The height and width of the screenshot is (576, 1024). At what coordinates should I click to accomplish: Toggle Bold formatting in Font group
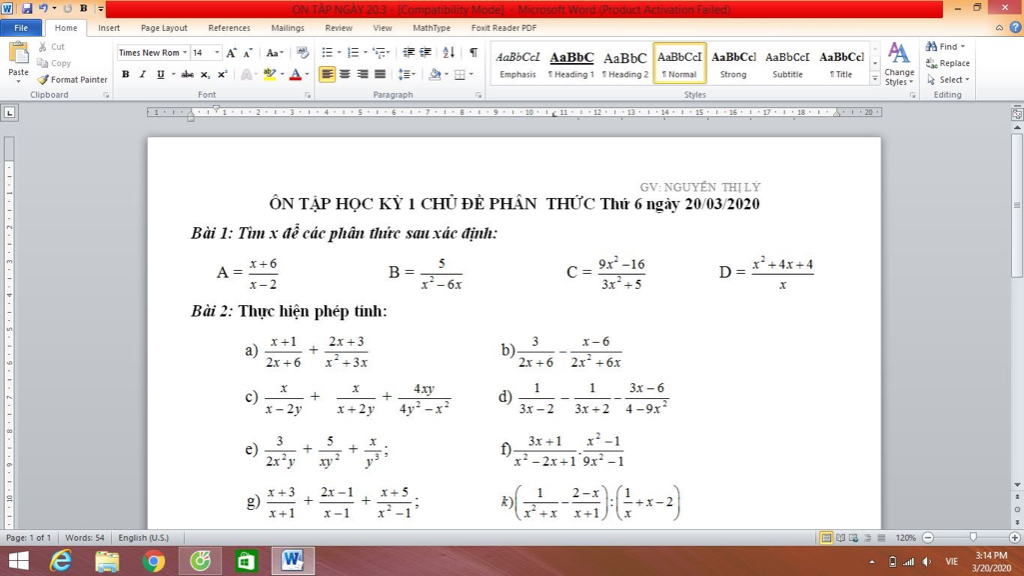(x=125, y=74)
